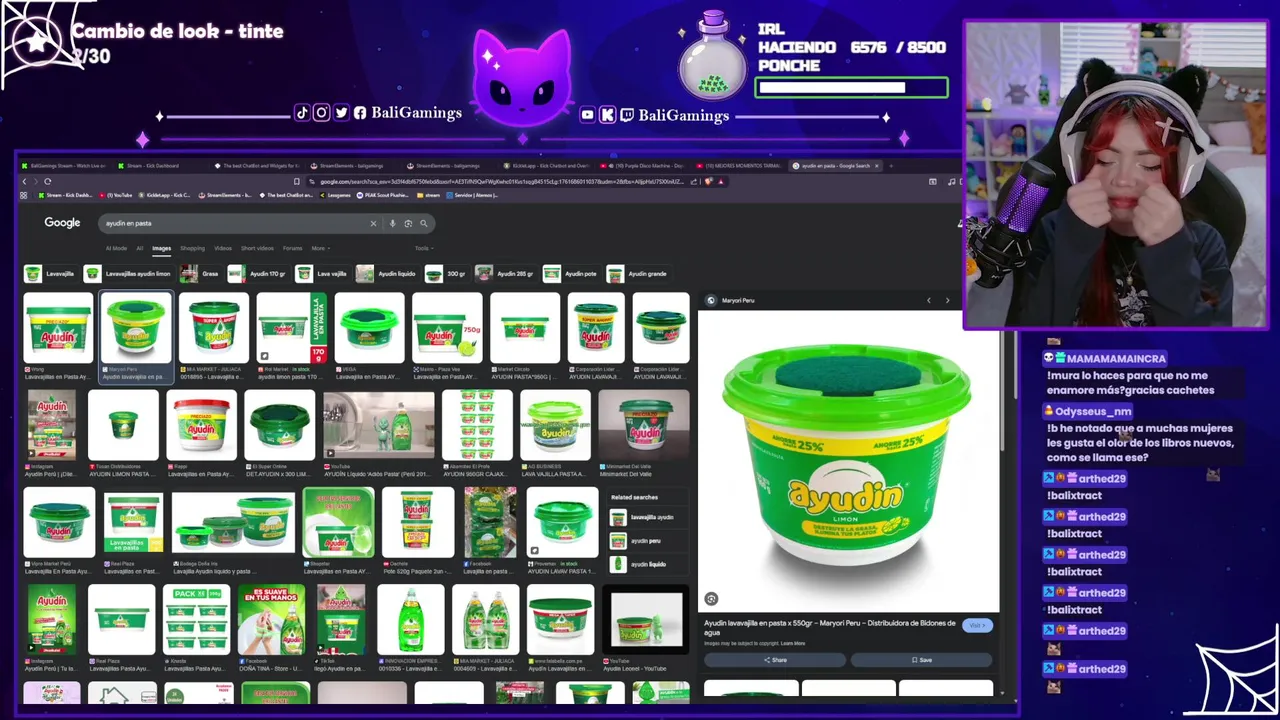Click the Facebook icon beside BaliGamings
Screen dimensions: 1280x720
tap(360, 113)
